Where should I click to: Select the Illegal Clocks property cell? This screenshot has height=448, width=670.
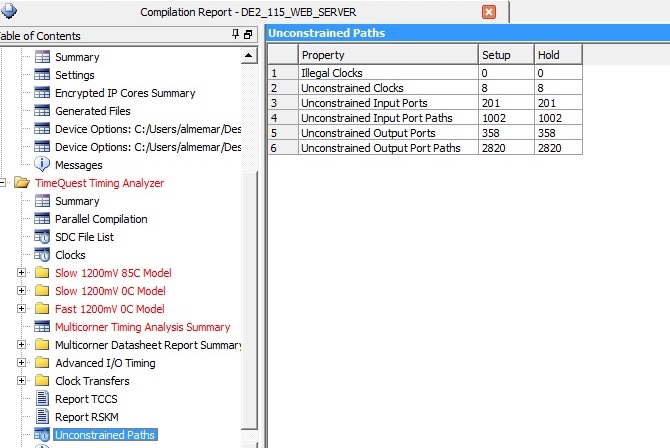point(388,73)
